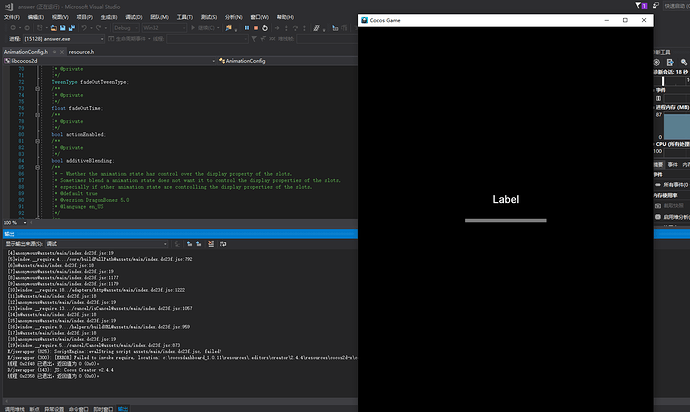Go to previous message in Output
Viewport: 690px width, 412px height.
click(190, 244)
